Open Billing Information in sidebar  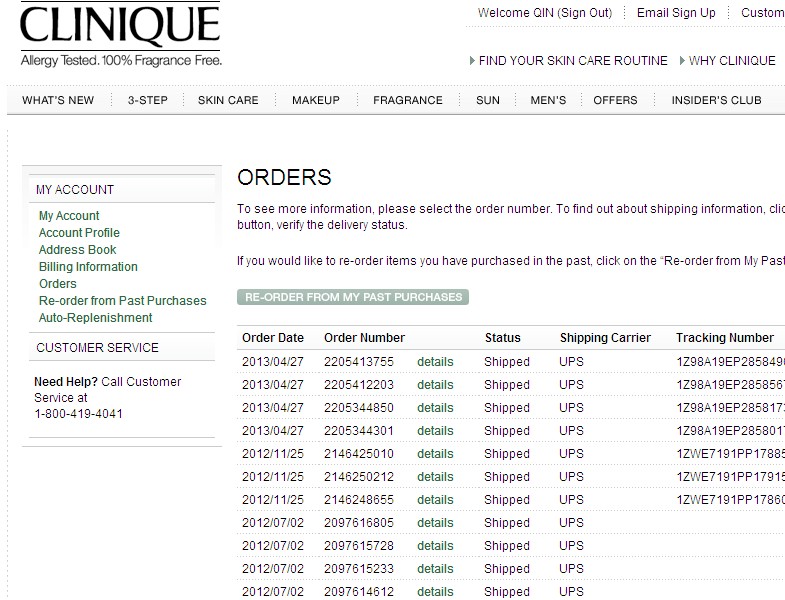click(88, 267)
